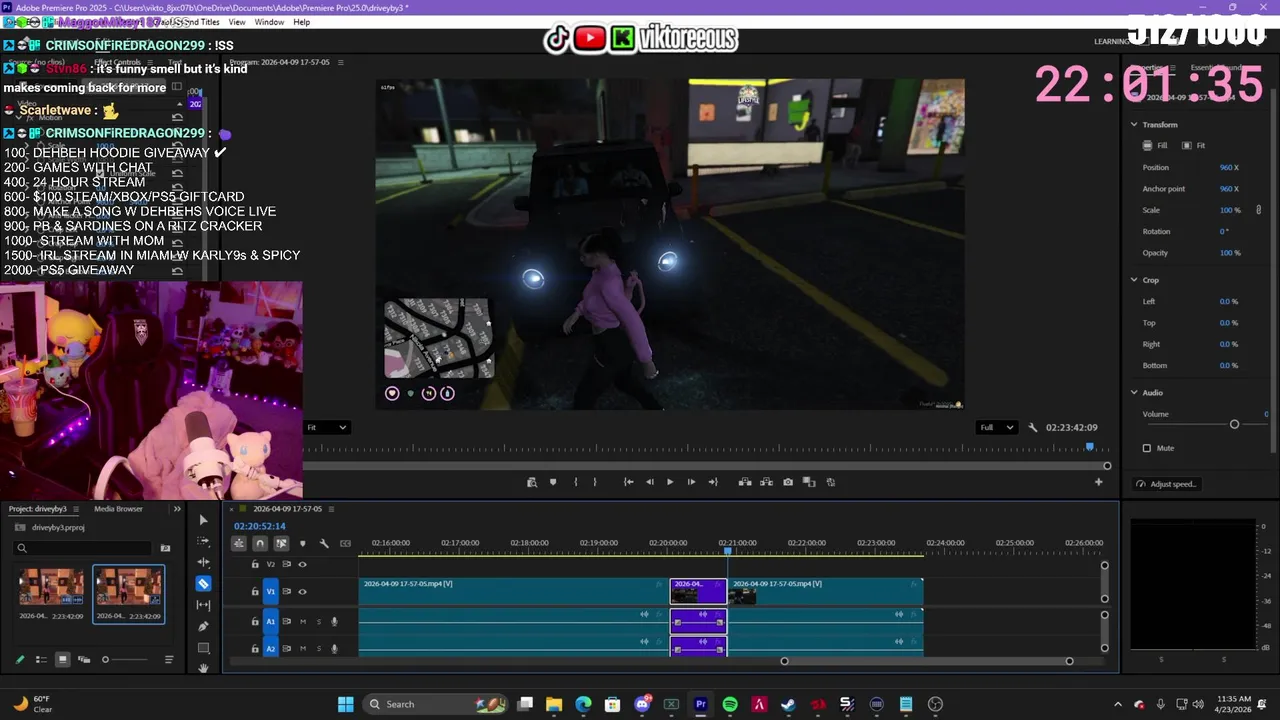
Task: Mute track A1
Action: [x=303, y=621]
